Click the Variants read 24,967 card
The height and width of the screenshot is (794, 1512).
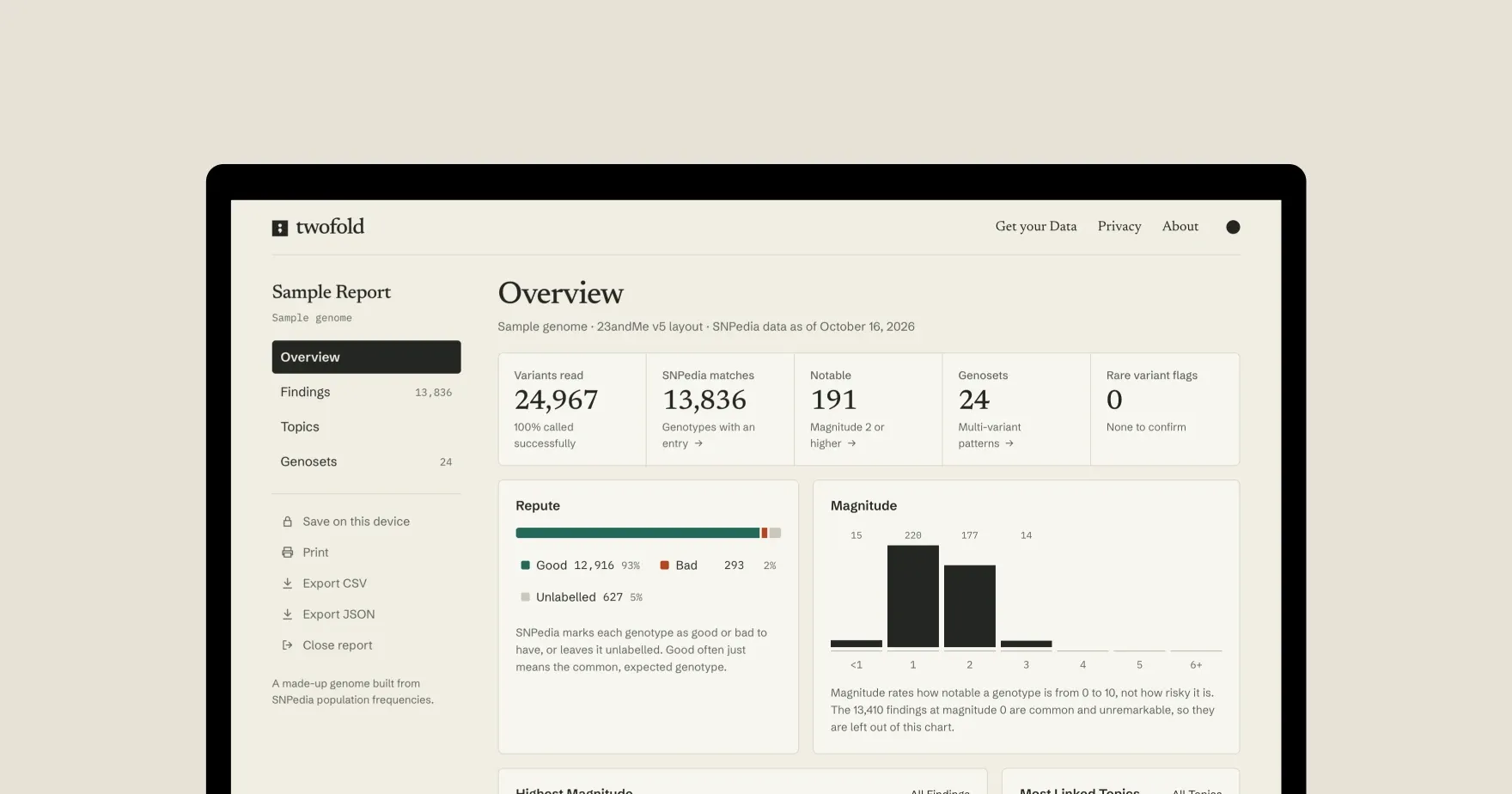point(572,409)
